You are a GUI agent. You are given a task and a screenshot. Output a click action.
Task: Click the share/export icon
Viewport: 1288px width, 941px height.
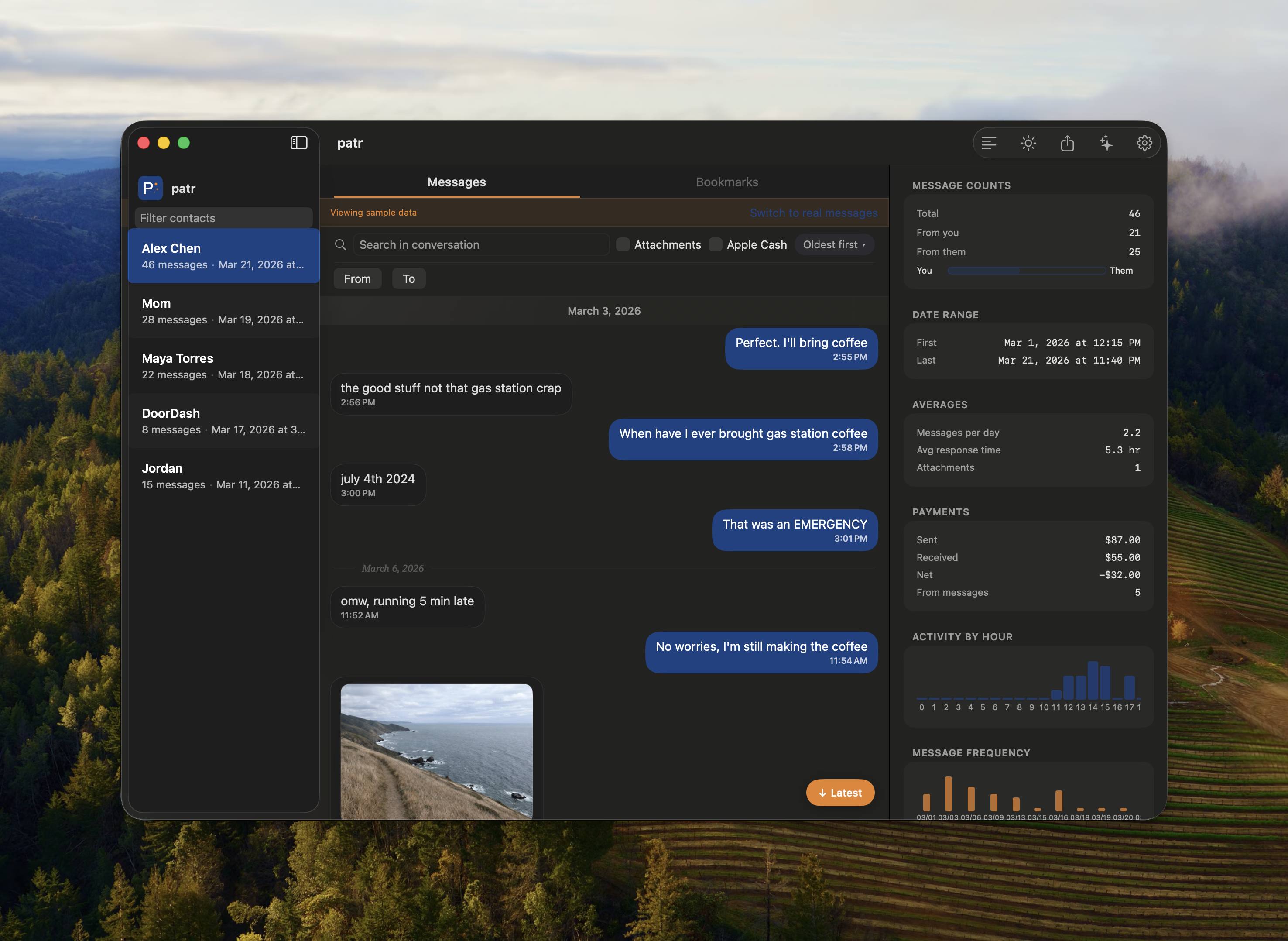[x=1067, y=143]
